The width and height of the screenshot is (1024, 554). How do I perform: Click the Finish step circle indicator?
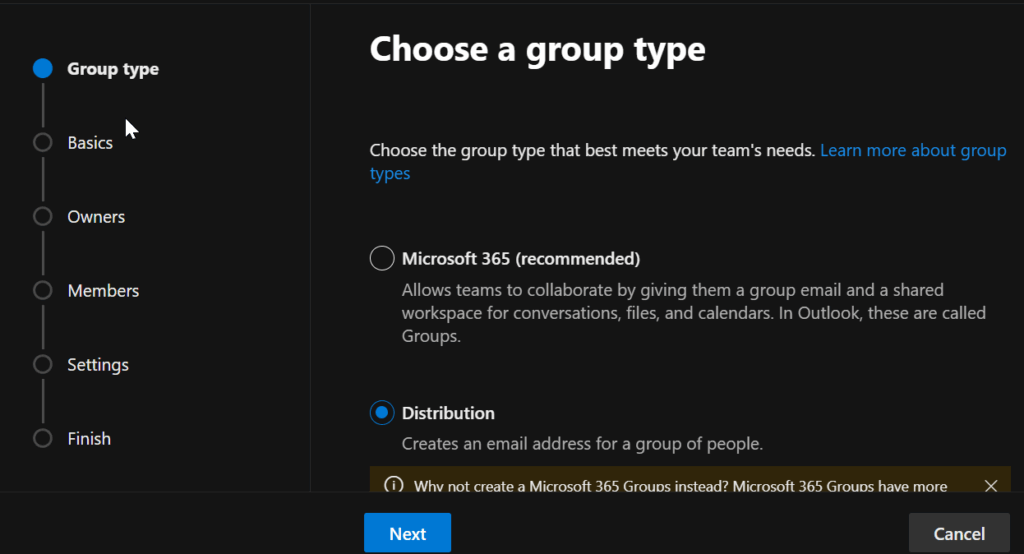click(42, 439)
